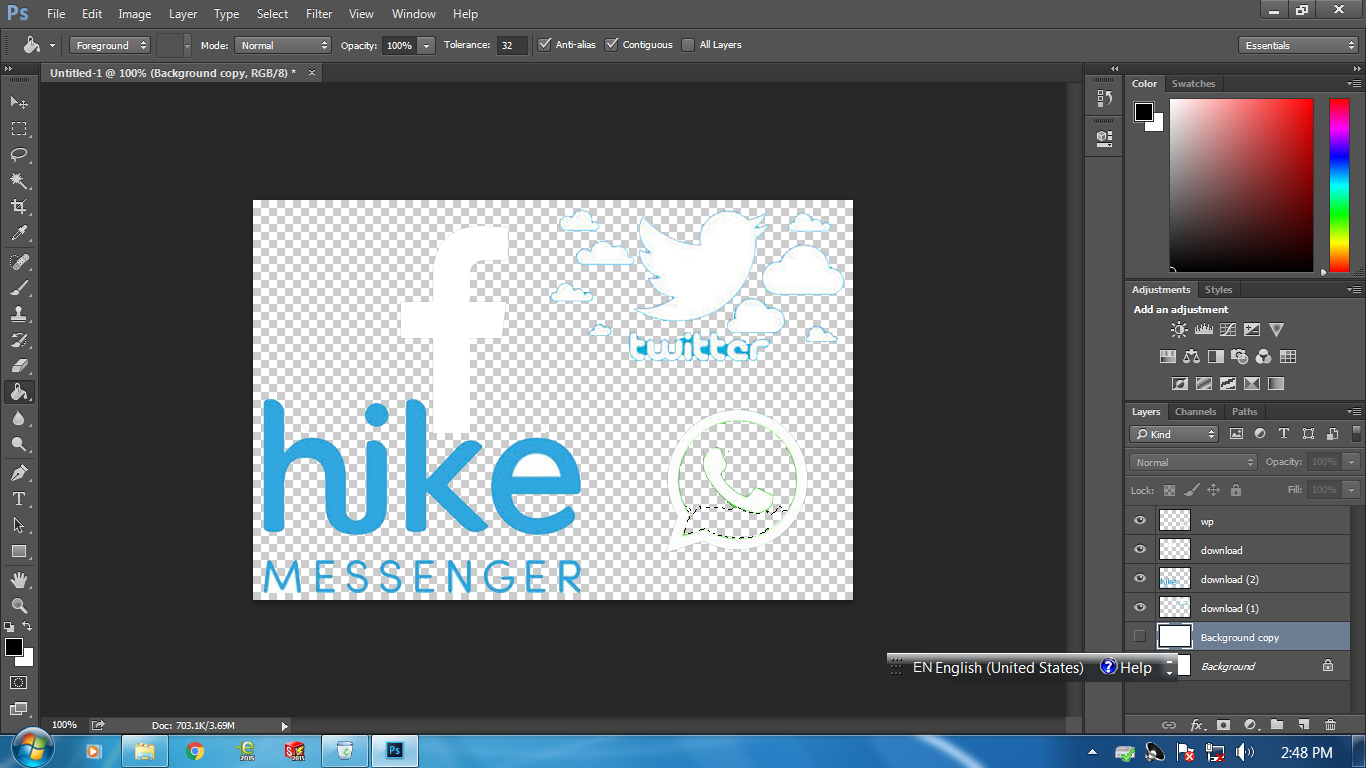This screenshot has width=1366, height=768.
Task: Click the delete layer trash icon
Action: coord(1330,725)
